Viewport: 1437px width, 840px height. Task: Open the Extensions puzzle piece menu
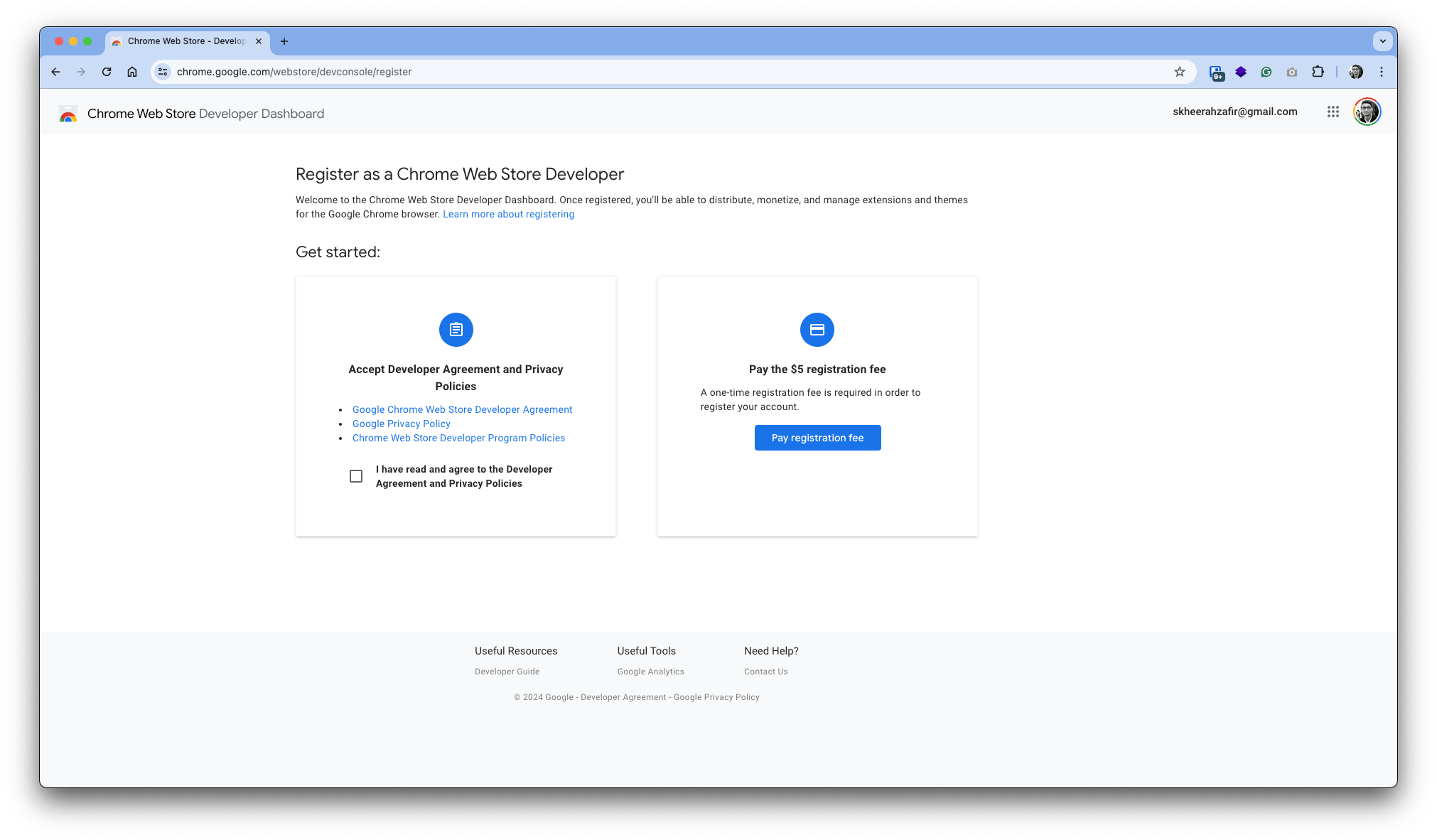pyautogui.click(x=1318, y=72)
